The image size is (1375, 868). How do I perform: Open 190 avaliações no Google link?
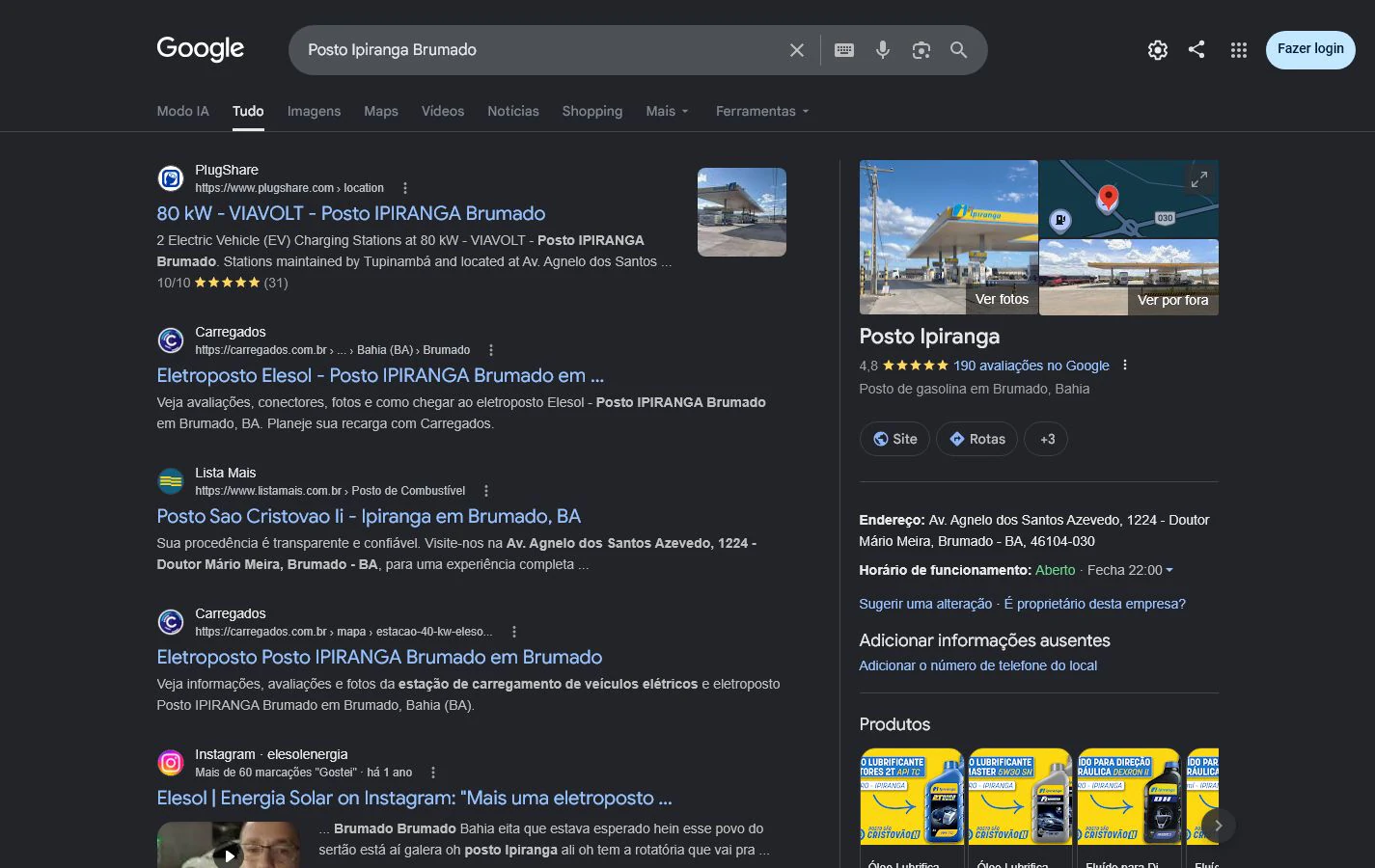1031,366
